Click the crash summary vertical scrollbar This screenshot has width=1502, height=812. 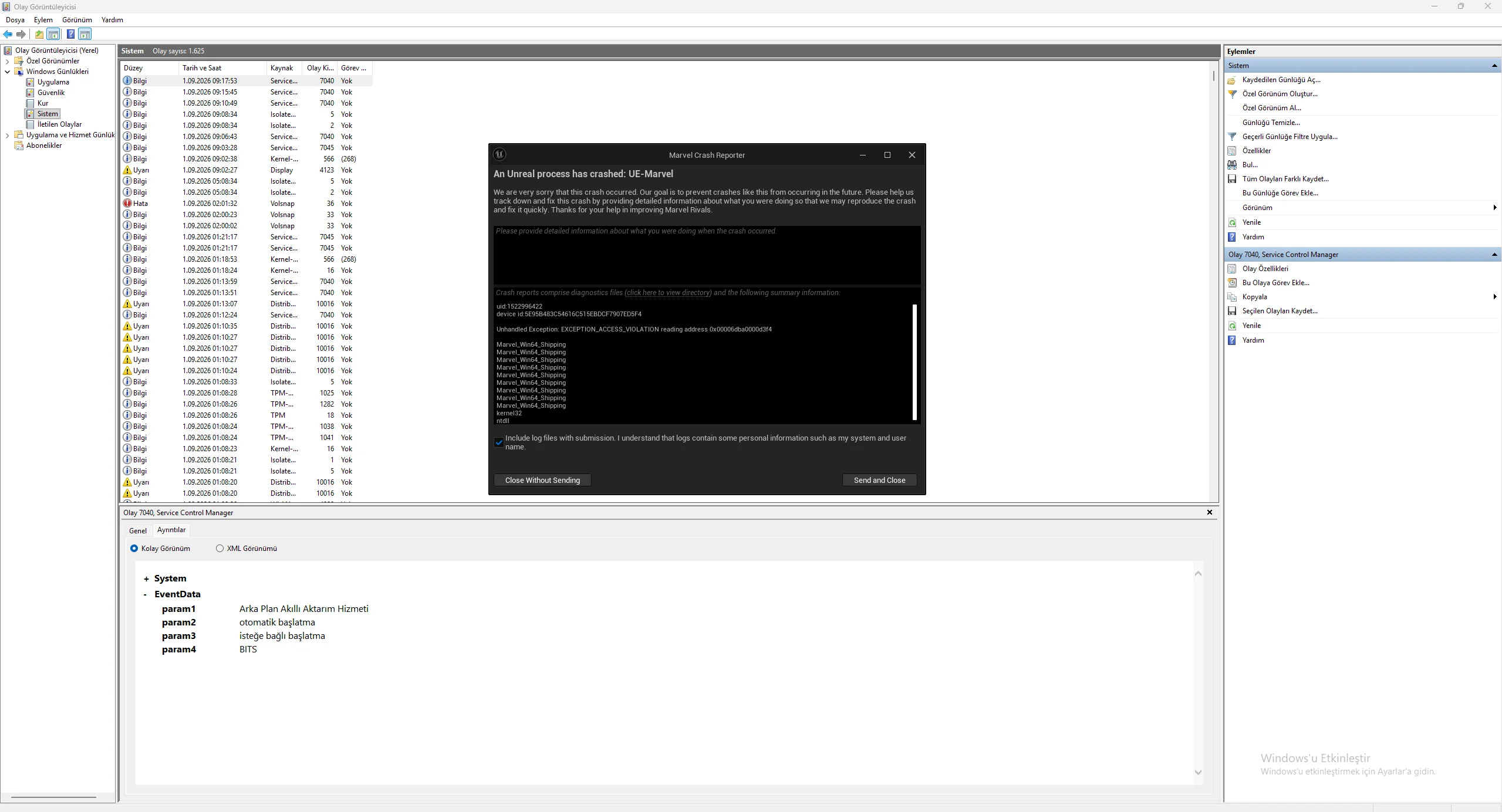click(914, 362)
